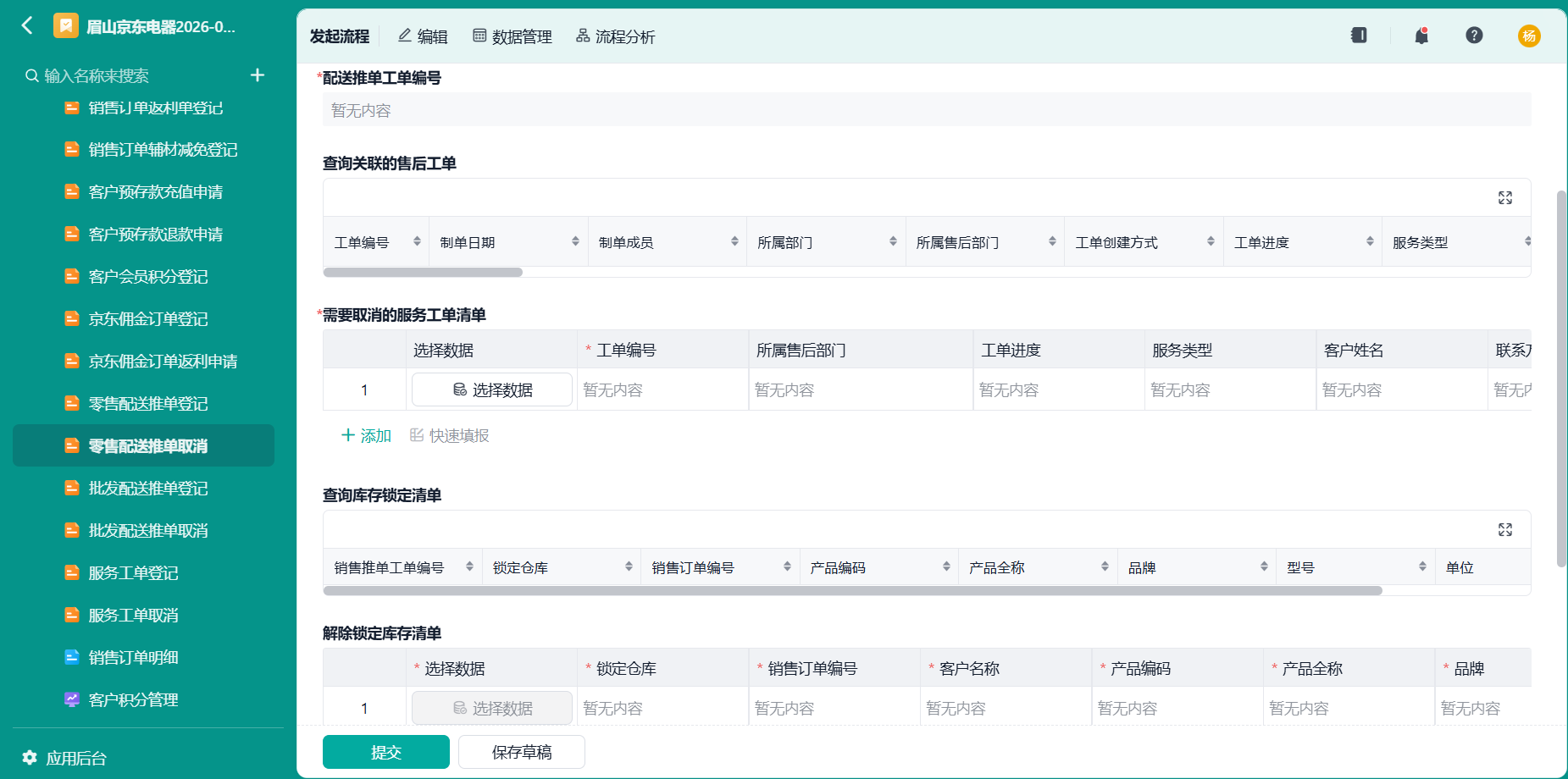Go back using the left arrow icon
1568x779 pixels.
(27, 25)
